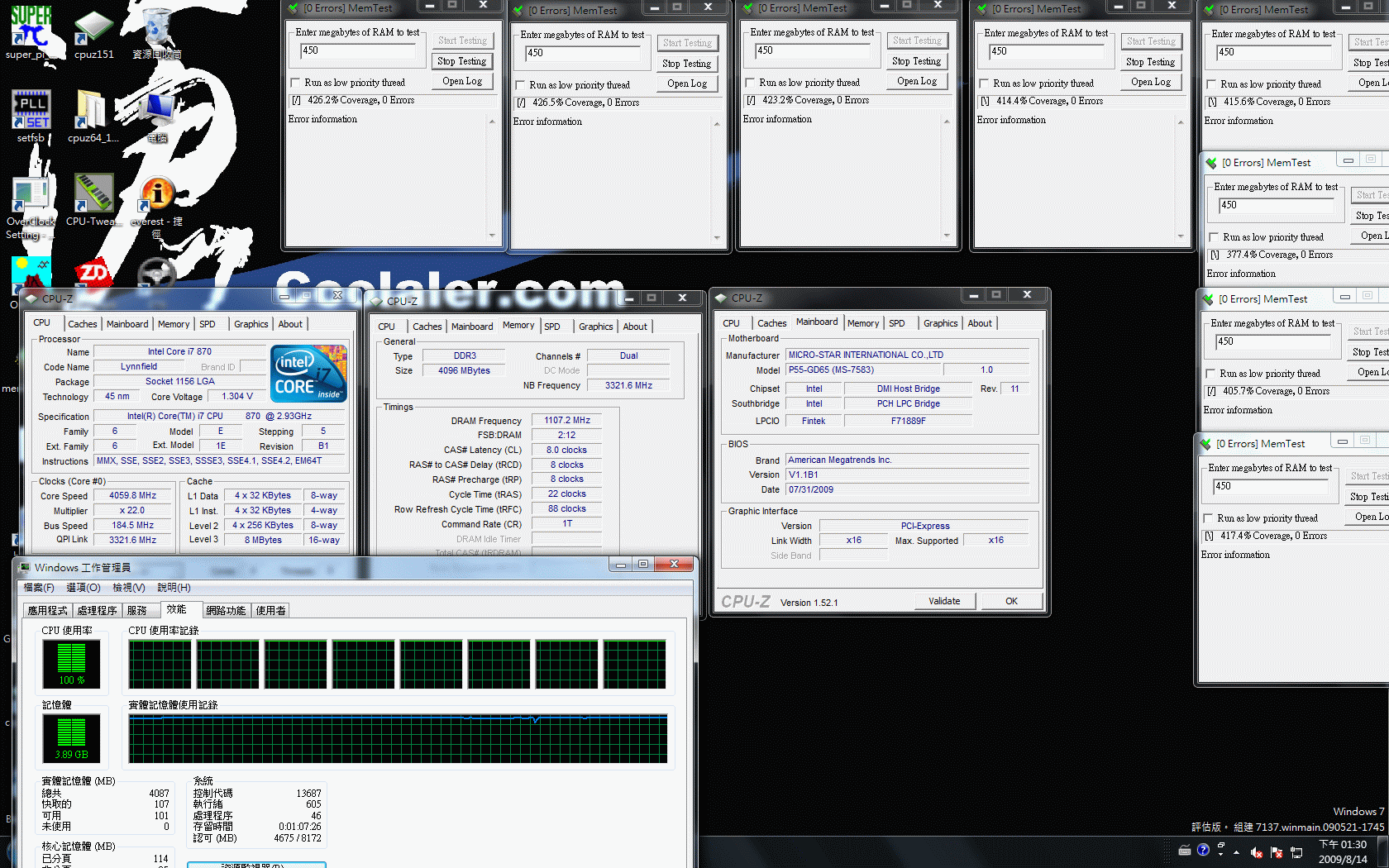1389x868 pixels.
Task: Open the 檢視(V) menu in Task Manager
Action: click(x=129, y=588)
